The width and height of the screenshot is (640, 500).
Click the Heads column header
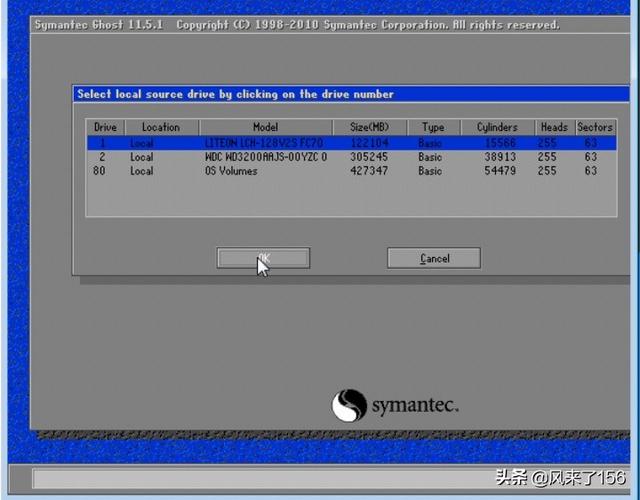tap(555, 127)
